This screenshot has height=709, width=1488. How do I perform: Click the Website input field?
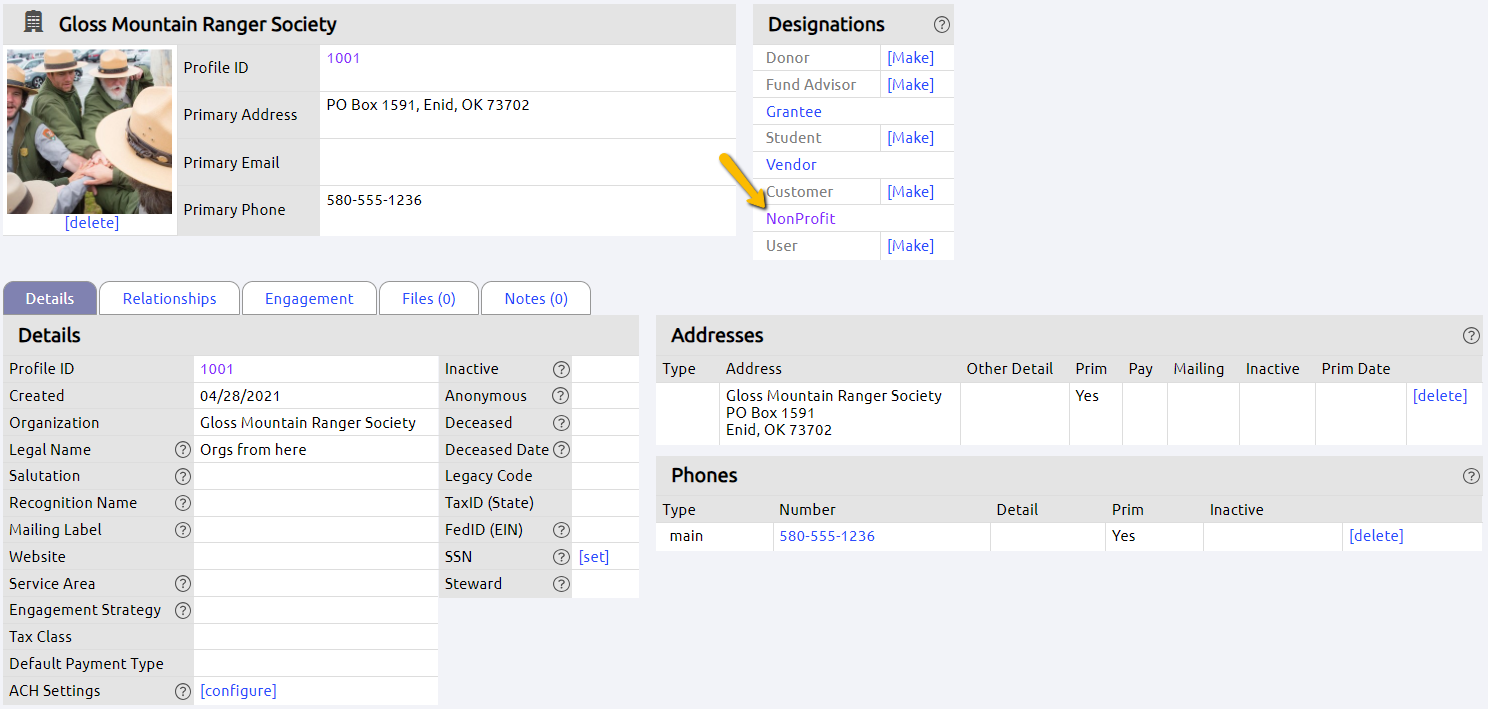pos(315,556)
